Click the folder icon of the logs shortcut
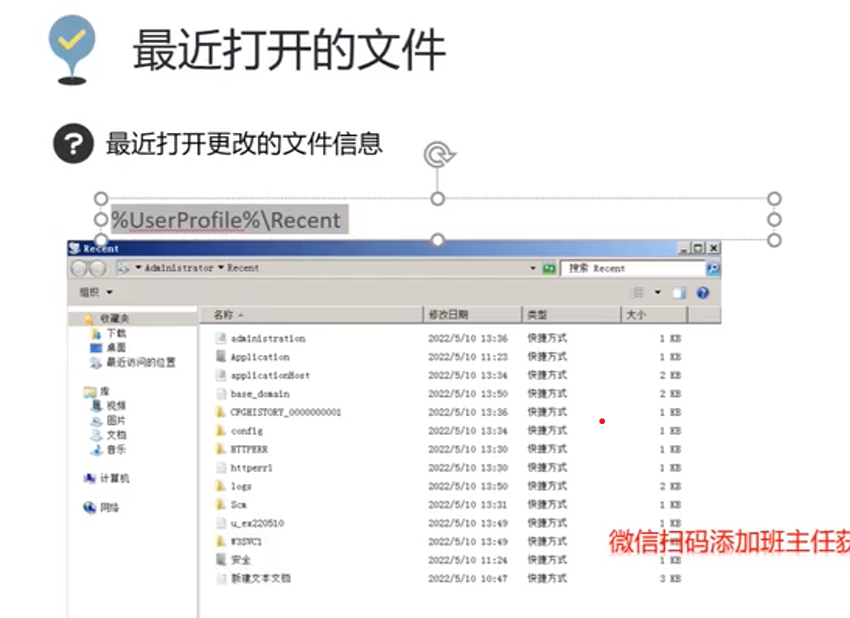This screenshot has height=618, width=850. pos(221,486)
